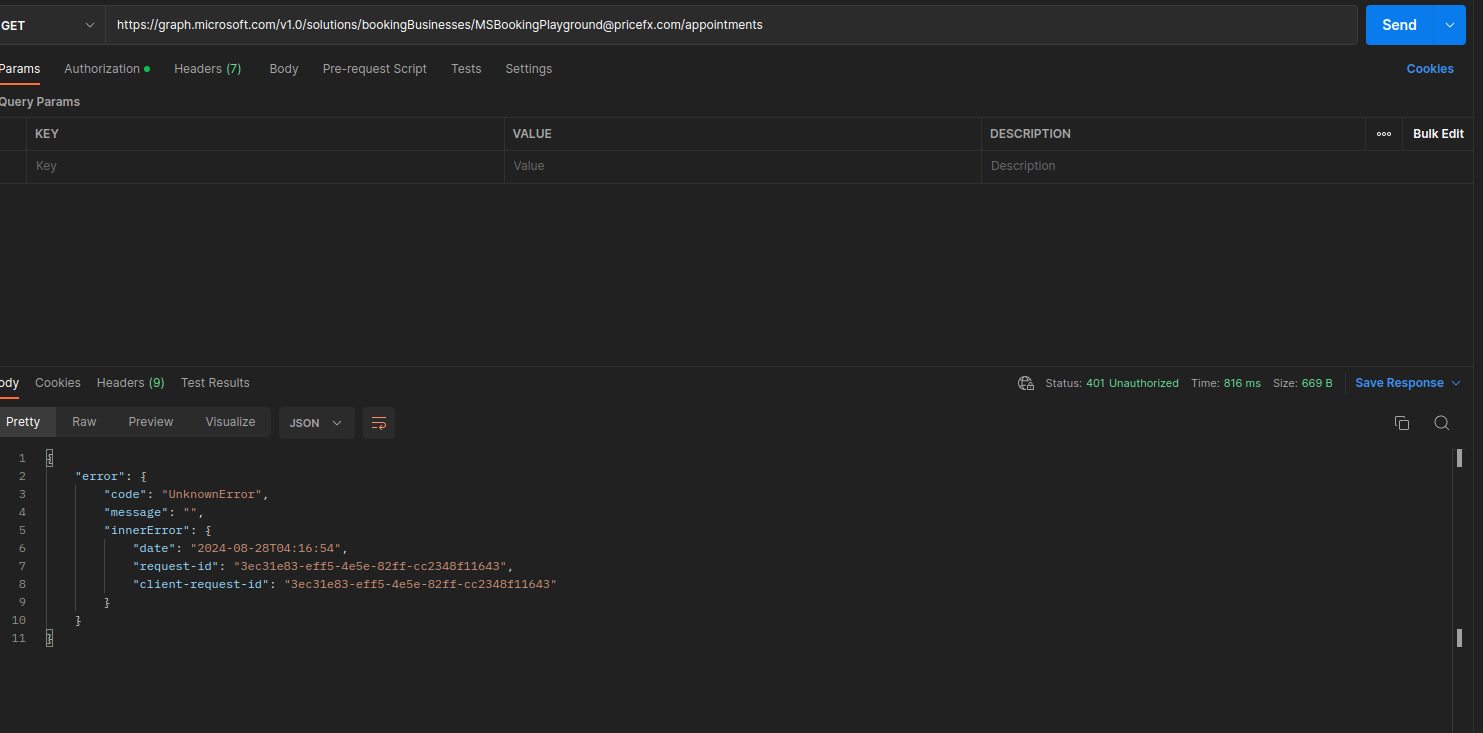The image size is (1483, 733).
Task: Click the Key input cell
Action: click(x=265, y=166)
